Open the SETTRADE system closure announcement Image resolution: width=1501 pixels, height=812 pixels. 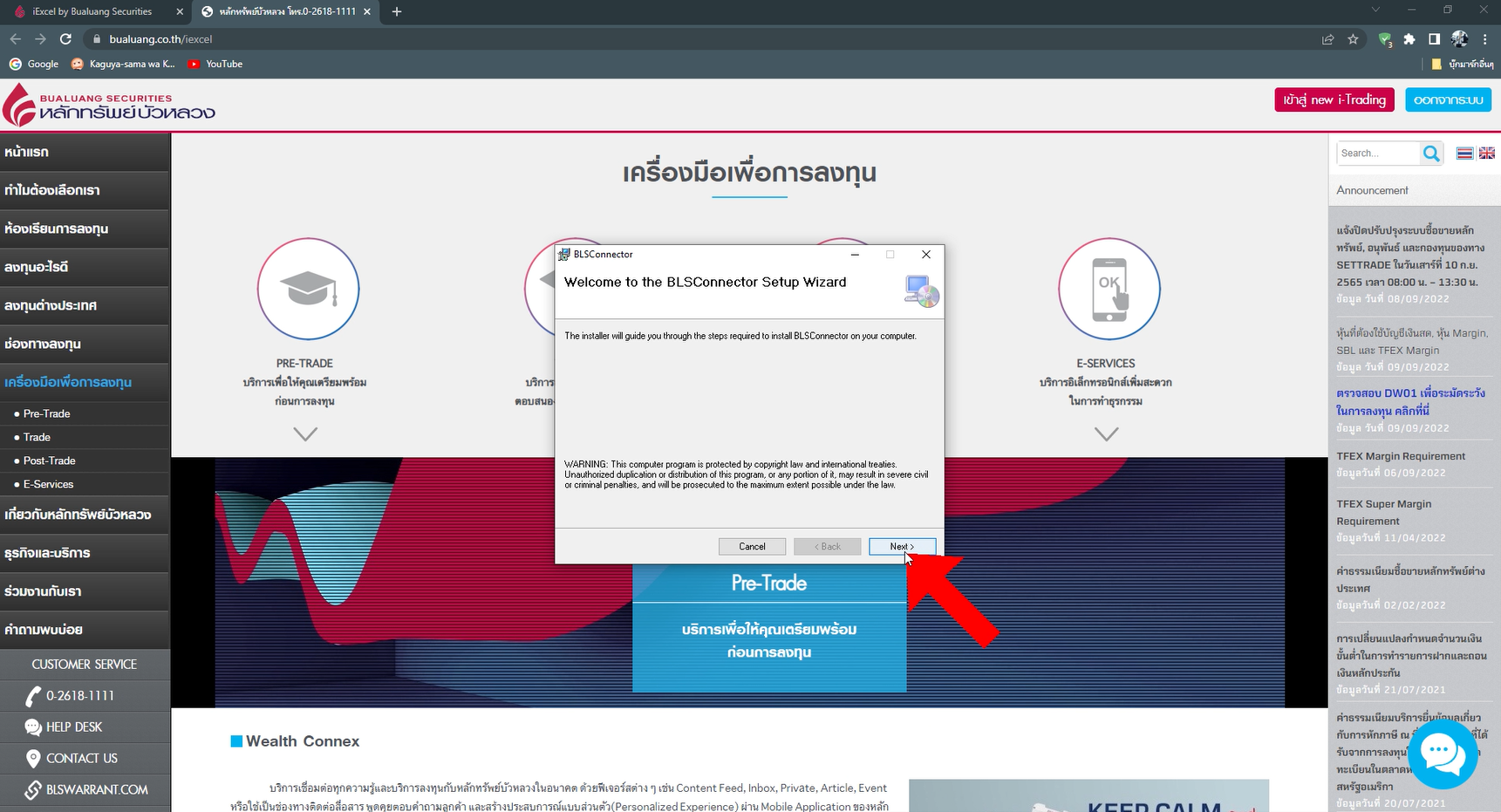coord(1410,256)
